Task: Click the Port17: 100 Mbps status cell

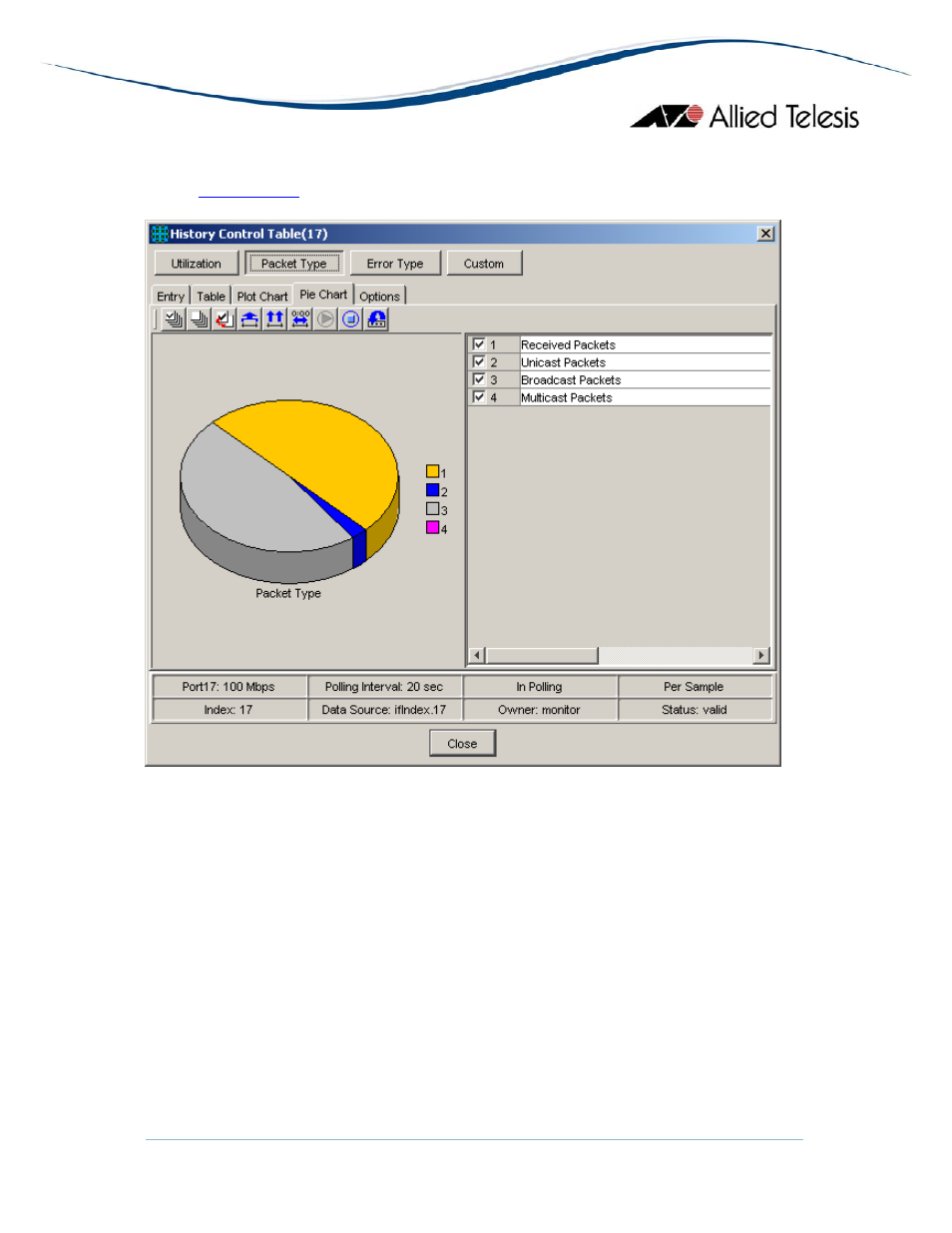Action: tap(229, 687)
